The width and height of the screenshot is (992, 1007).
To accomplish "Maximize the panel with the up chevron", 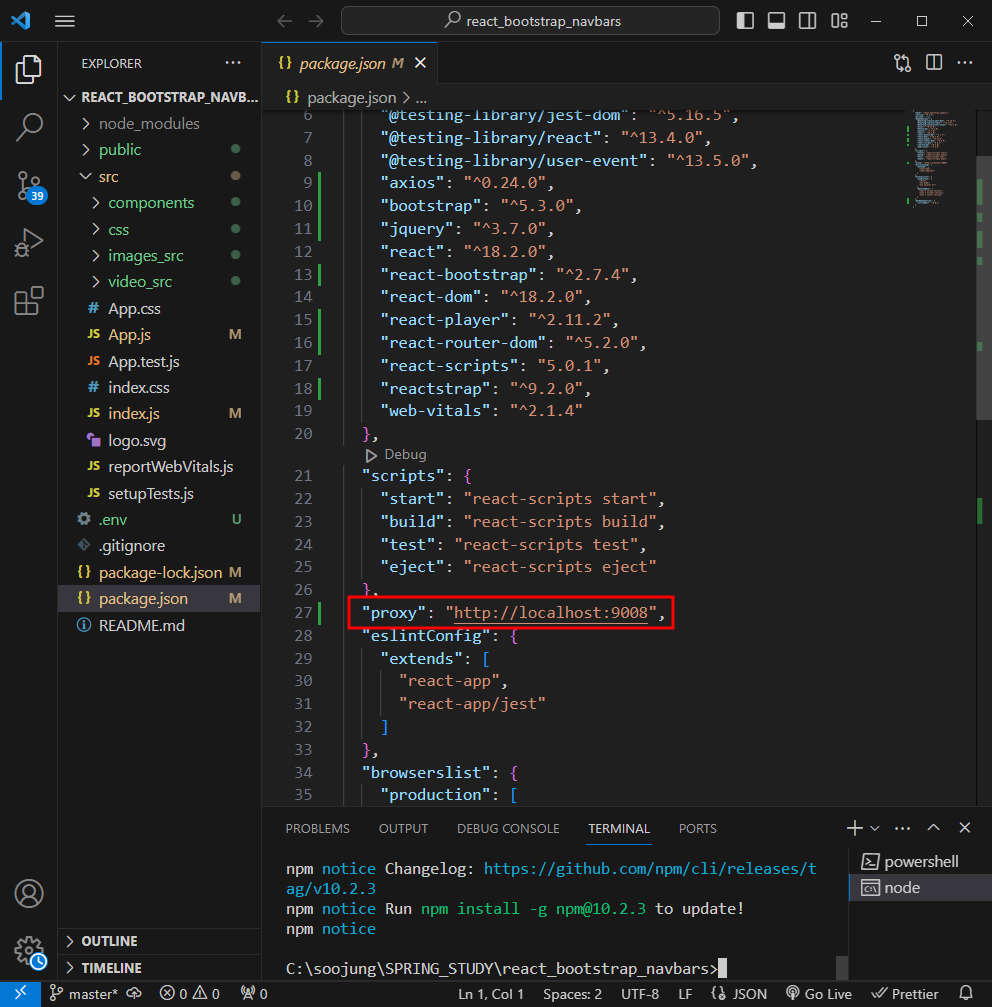I will tap(934, 828).
